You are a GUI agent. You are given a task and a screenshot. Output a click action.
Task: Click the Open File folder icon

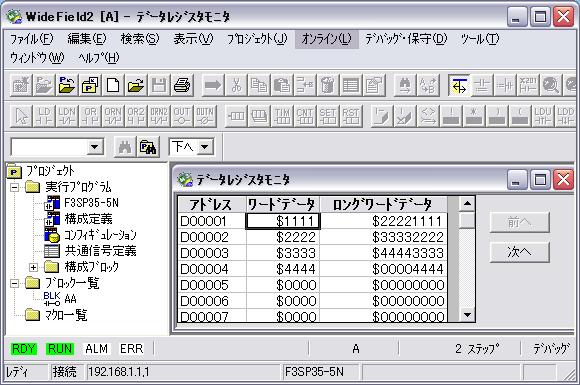pos(136,85)
